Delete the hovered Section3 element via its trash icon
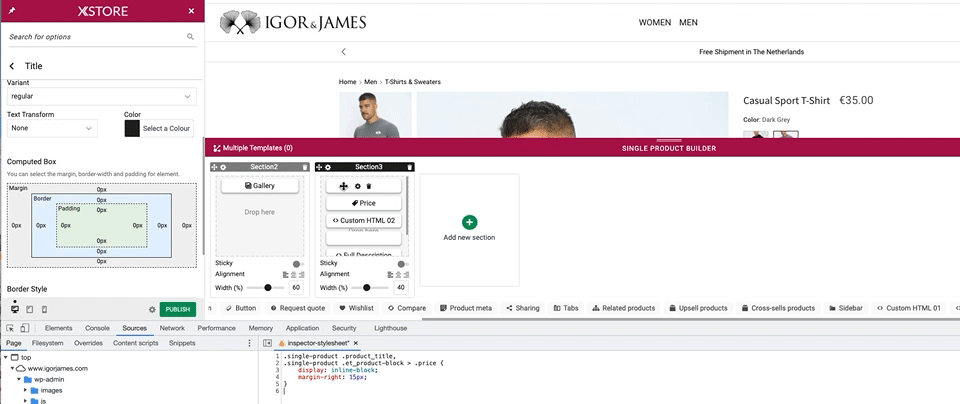 coord(369,186)
